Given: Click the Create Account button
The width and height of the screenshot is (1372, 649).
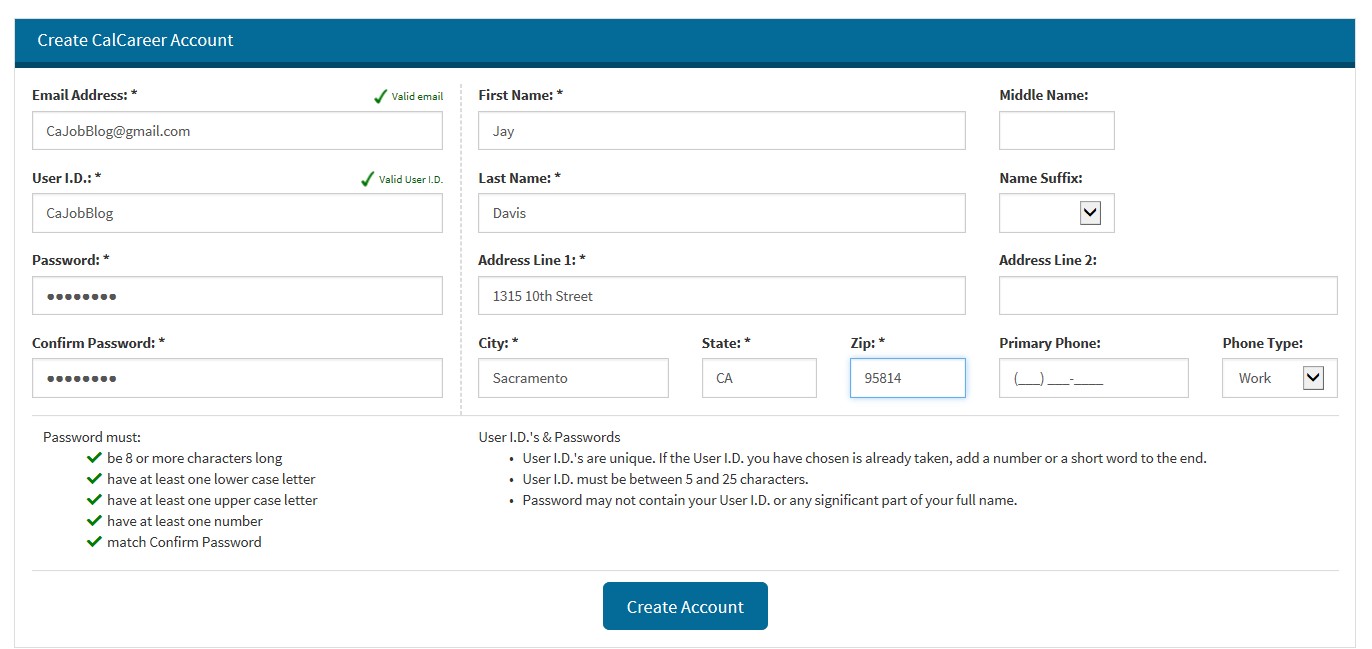Looking at the screenshot, I should [685, 606].
